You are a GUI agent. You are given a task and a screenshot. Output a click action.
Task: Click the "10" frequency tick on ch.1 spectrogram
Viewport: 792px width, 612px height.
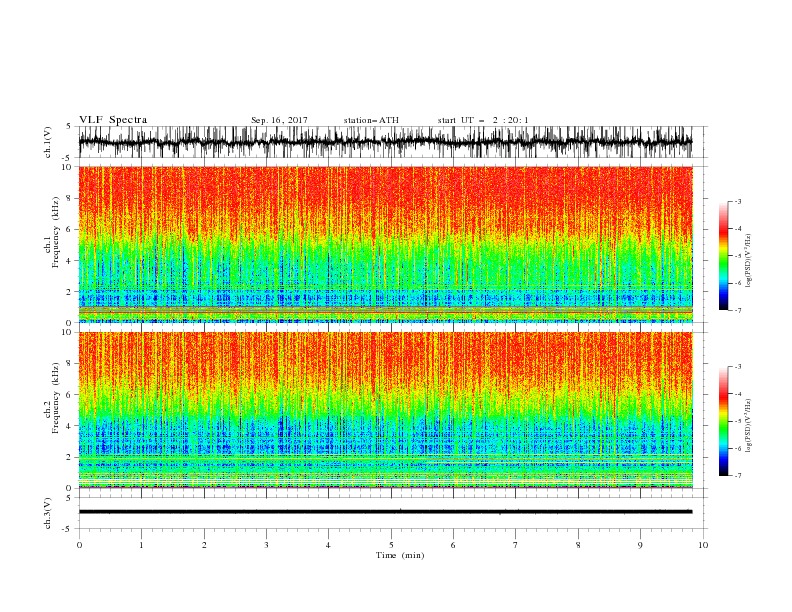pos(67,167)
